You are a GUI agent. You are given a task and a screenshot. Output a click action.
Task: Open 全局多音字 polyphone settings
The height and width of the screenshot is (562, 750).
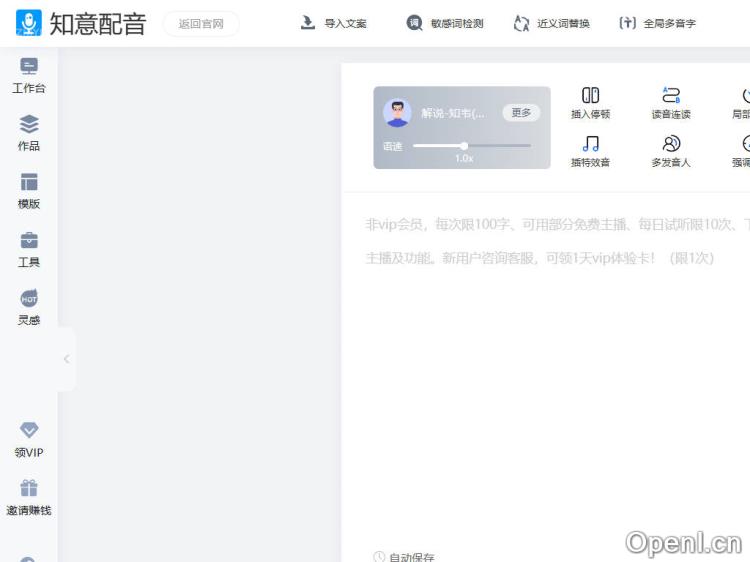[x=657, y=23]
